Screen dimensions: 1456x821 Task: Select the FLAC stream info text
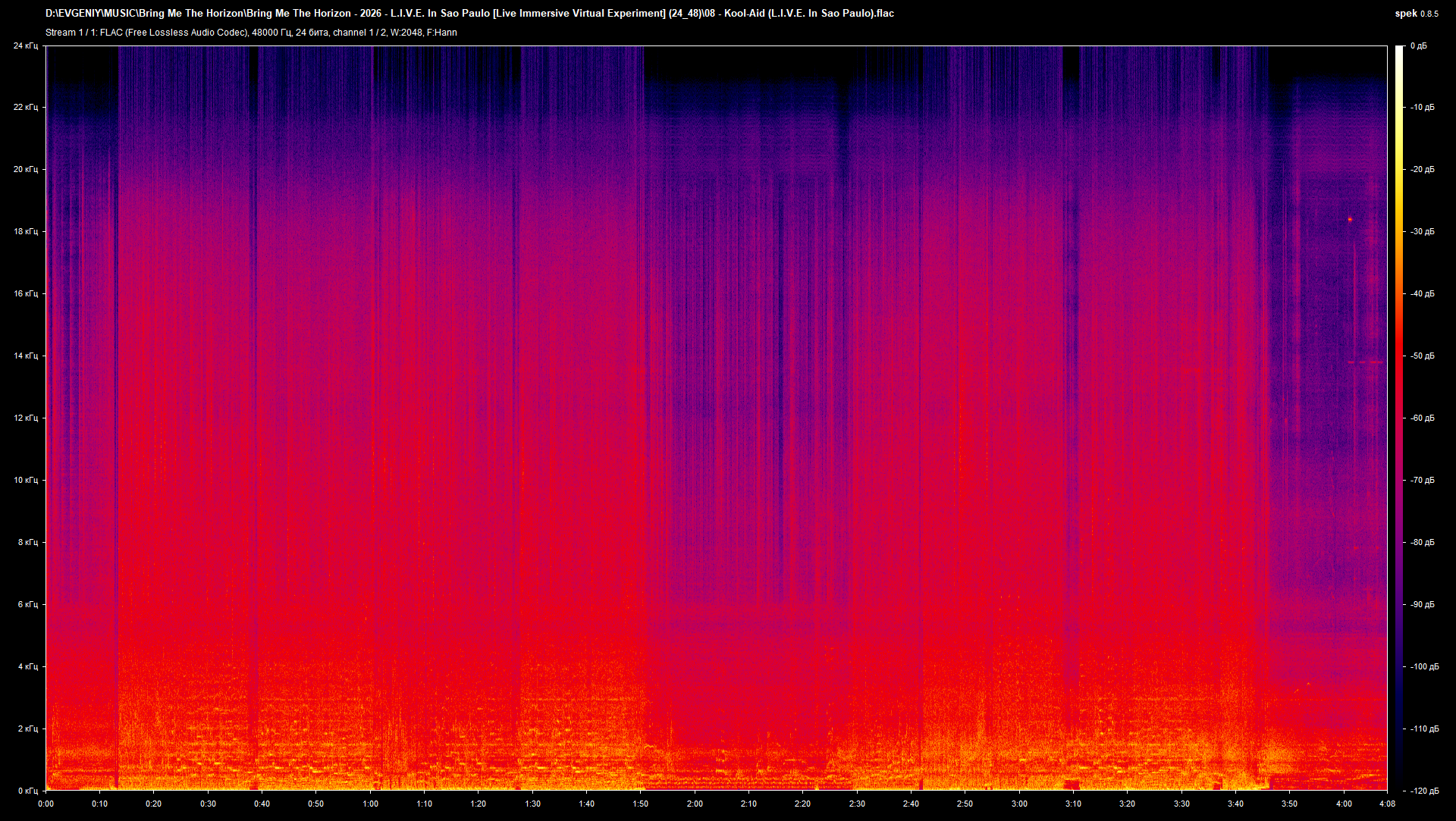click(250, 33)
